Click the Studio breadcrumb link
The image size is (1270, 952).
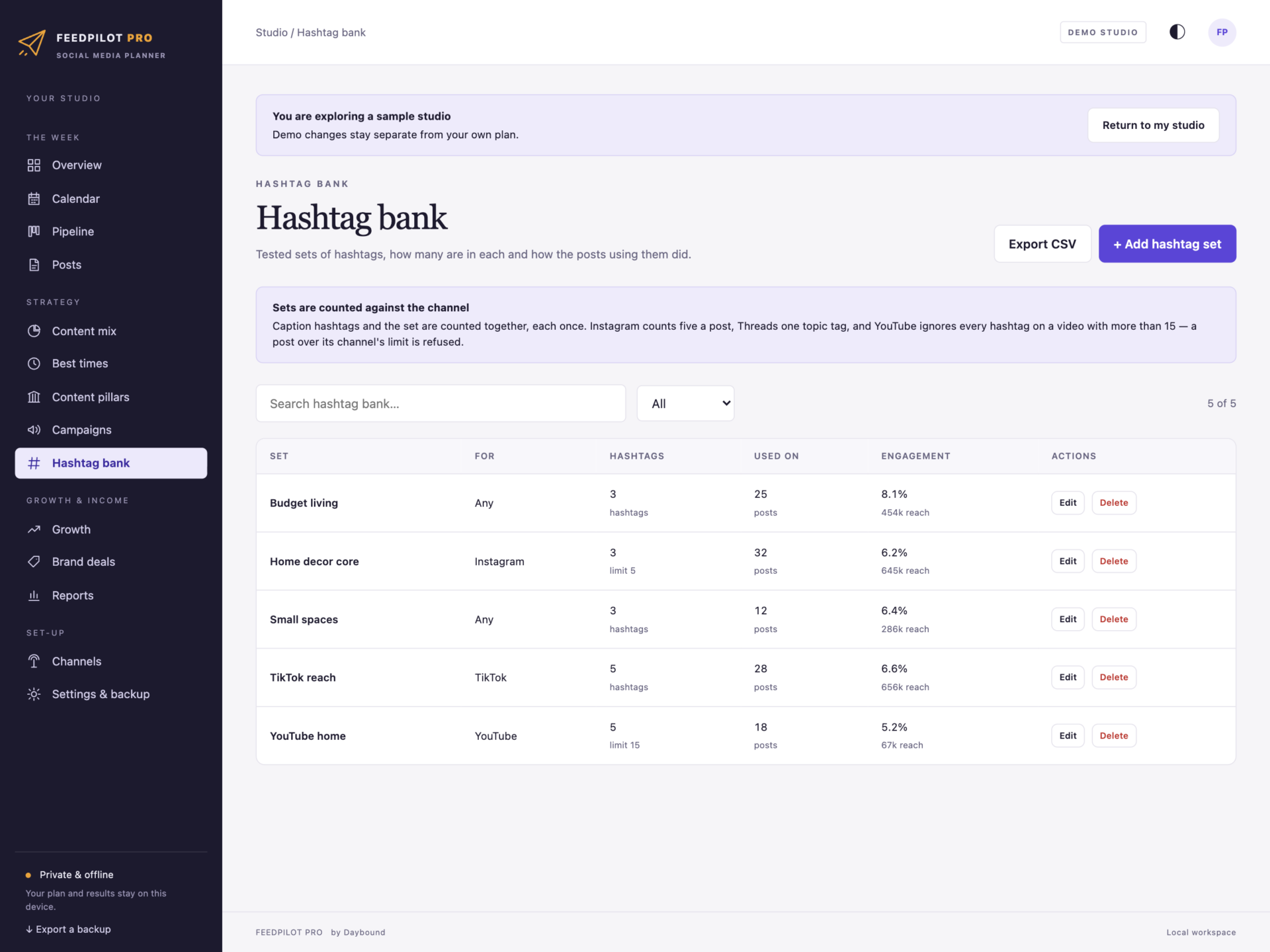(x=271, y=32)
